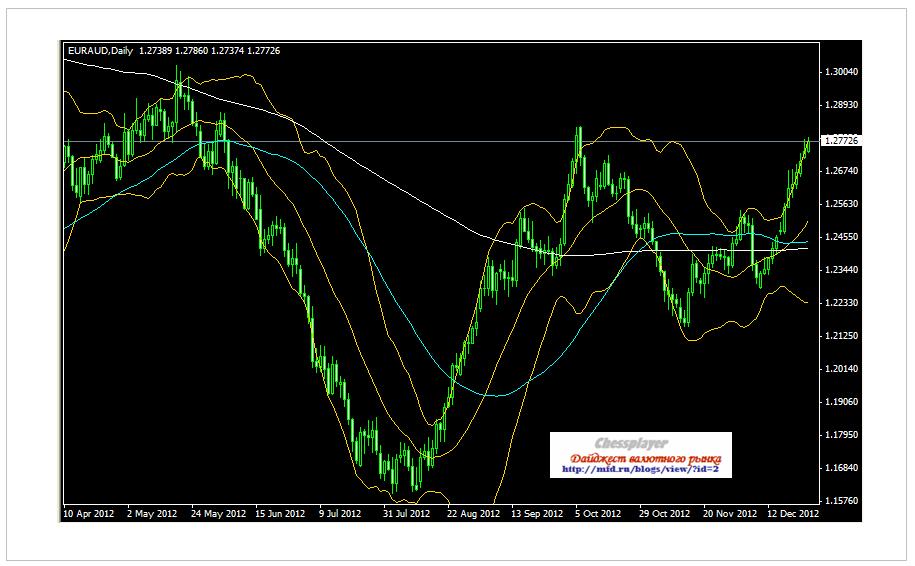Click the 1.30040 price axis label
The image size is (915, 566).
[x=842, y=72]
